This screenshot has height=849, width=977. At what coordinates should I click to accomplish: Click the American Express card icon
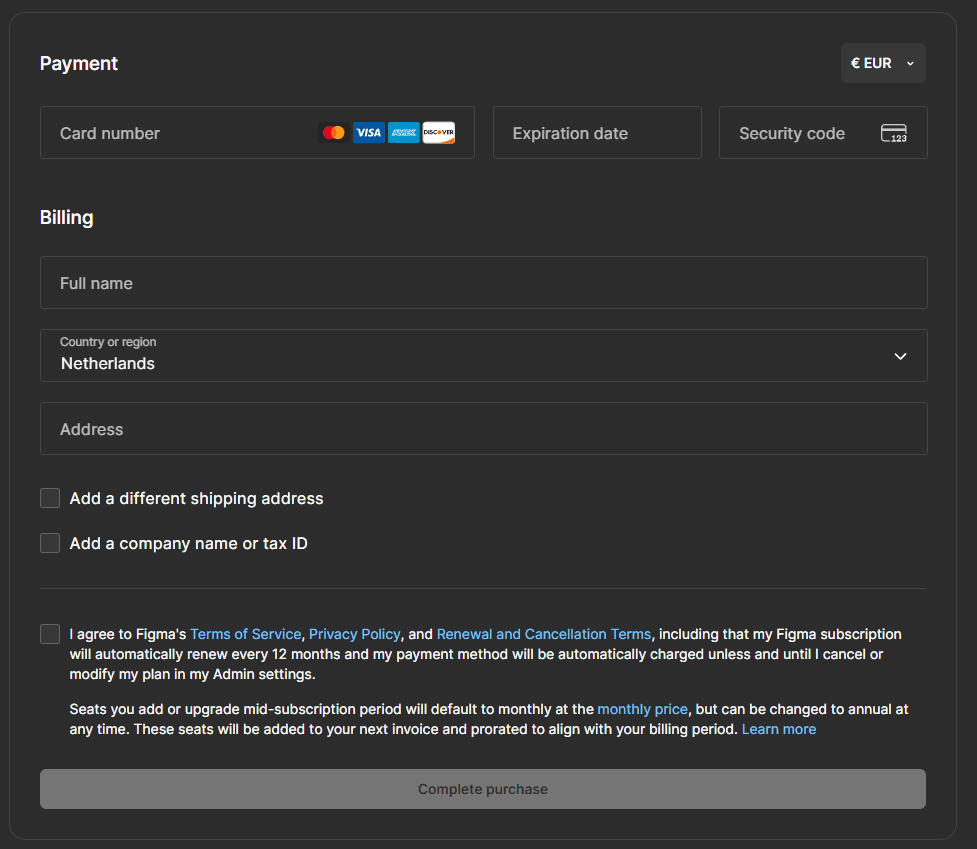pos(404,133)
